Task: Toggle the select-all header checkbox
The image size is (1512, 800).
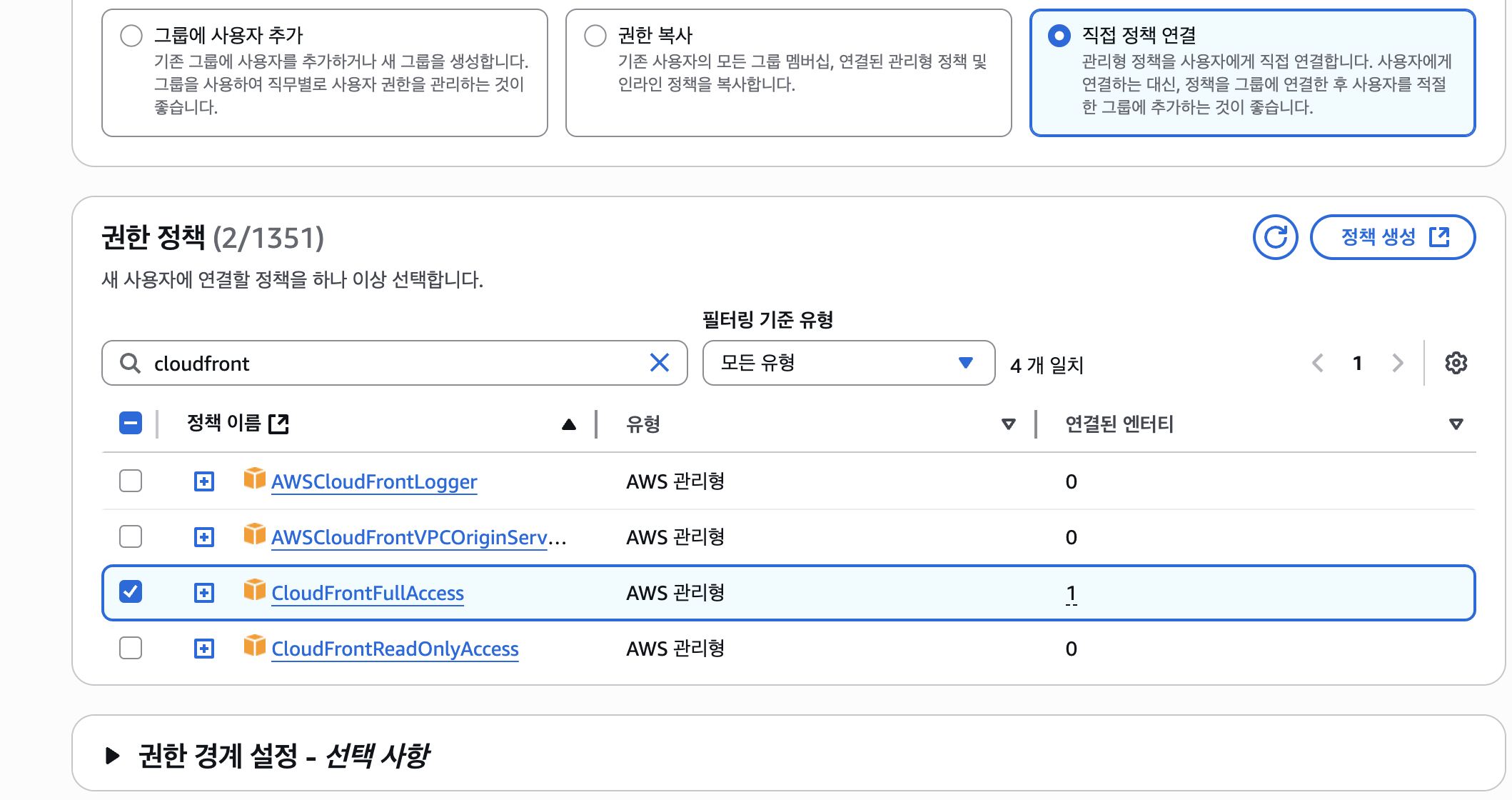Action: point(131,423)
